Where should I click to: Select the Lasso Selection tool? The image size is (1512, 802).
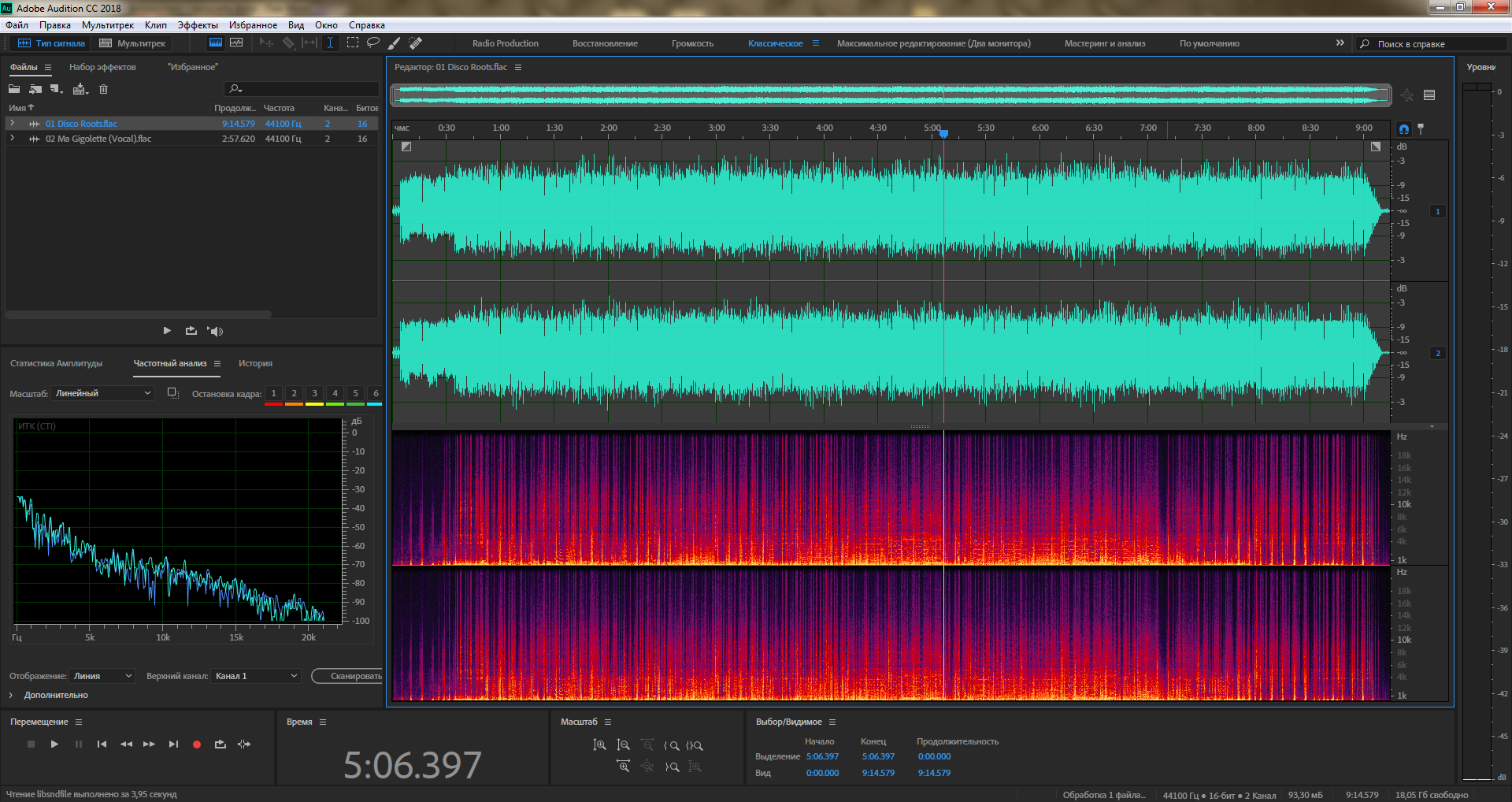(373, 43)
